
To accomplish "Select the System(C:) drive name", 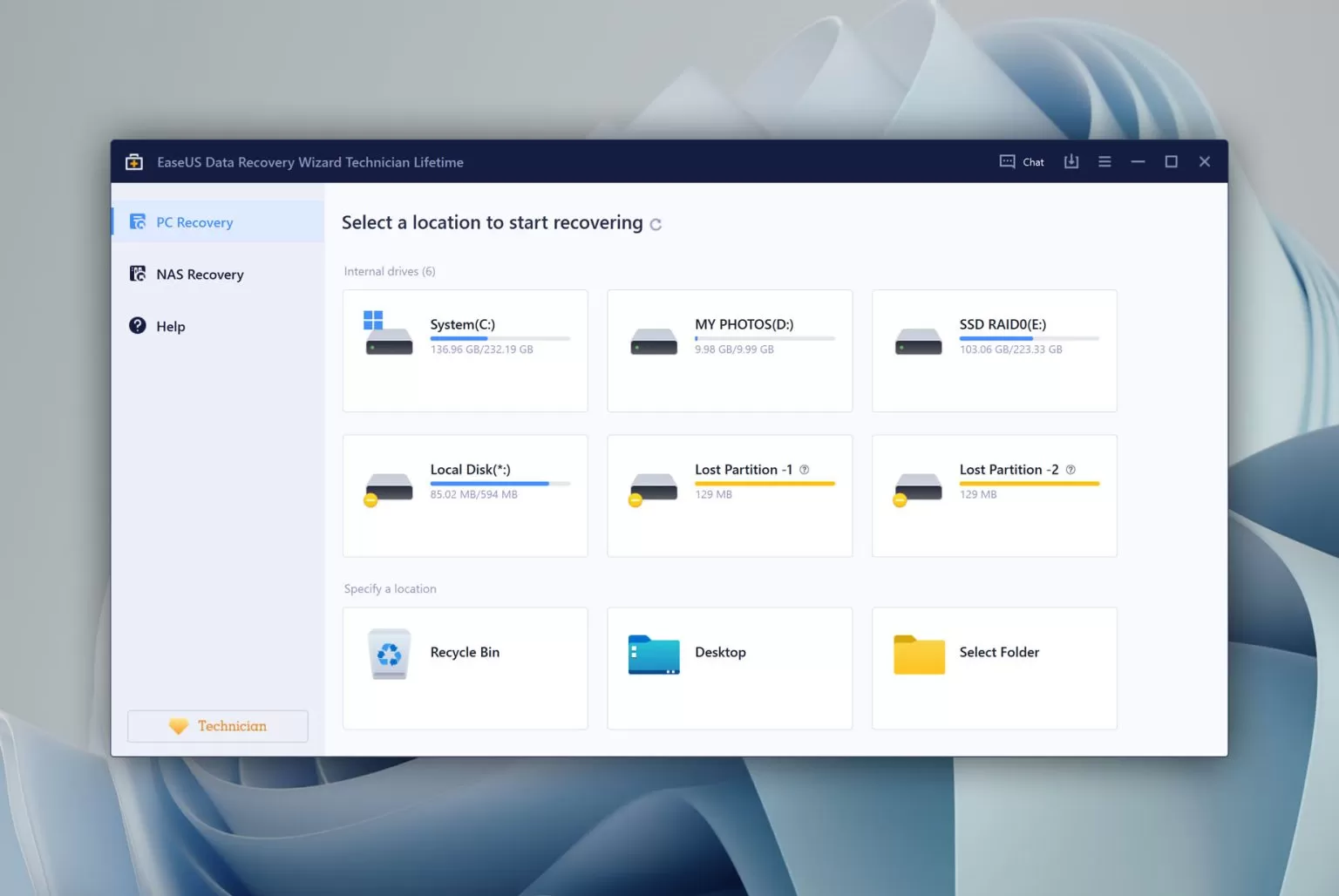I will point(463,324).
